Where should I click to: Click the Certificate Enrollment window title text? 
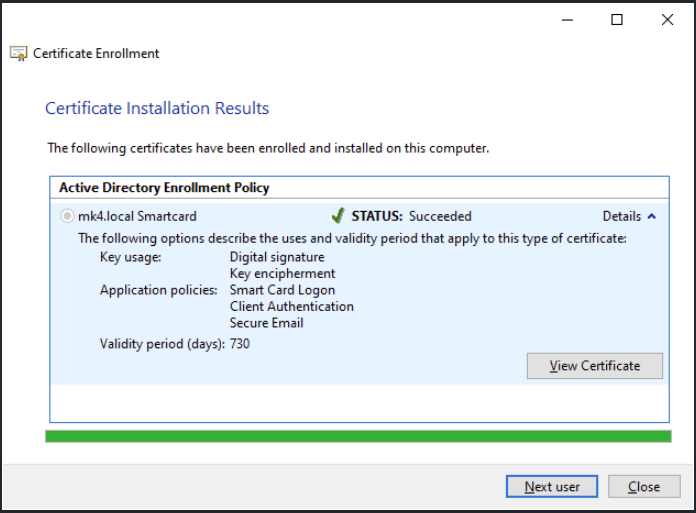point(96,53)
